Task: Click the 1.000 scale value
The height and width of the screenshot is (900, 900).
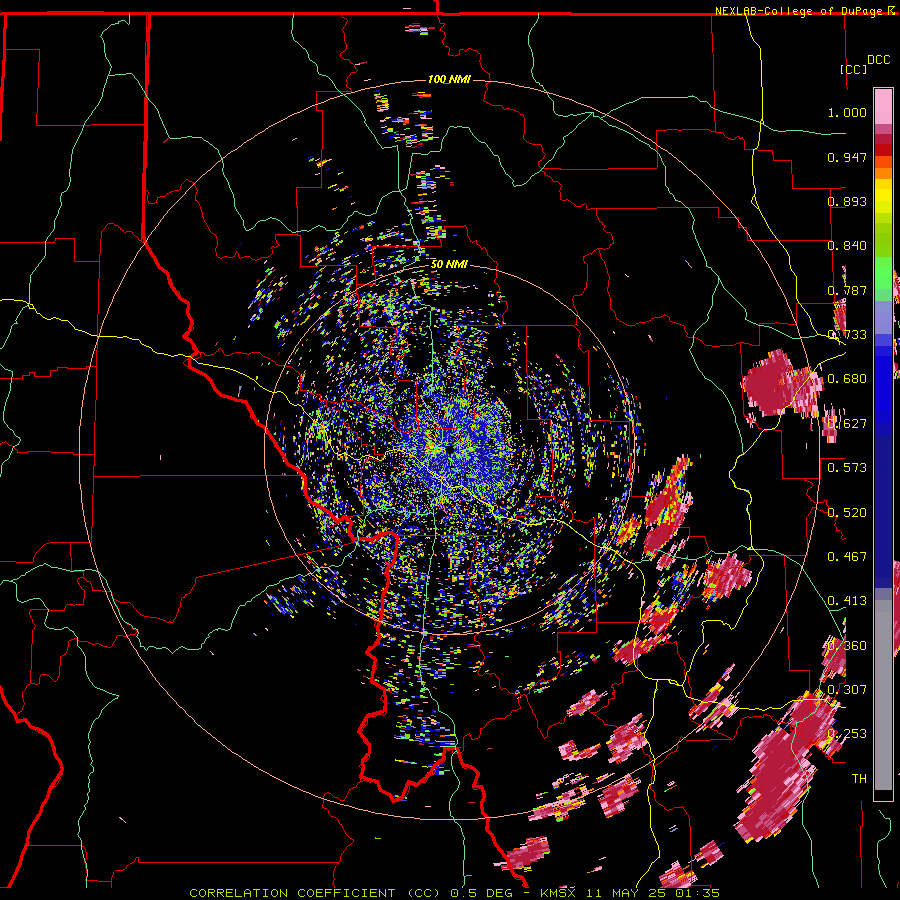Action: point(847,112)
